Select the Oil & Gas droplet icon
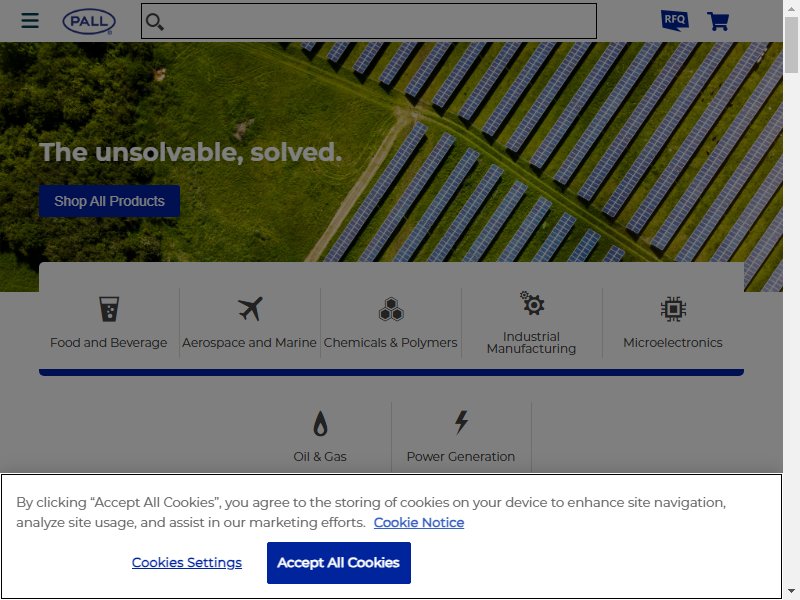The width and height of the screenshot is (800, 600). pos(320,423)
